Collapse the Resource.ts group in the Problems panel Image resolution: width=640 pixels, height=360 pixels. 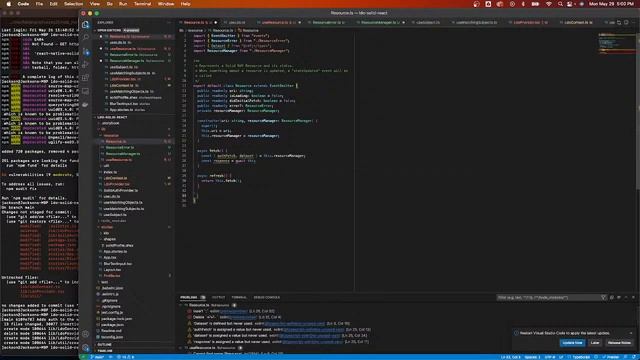tap(181, 305)
